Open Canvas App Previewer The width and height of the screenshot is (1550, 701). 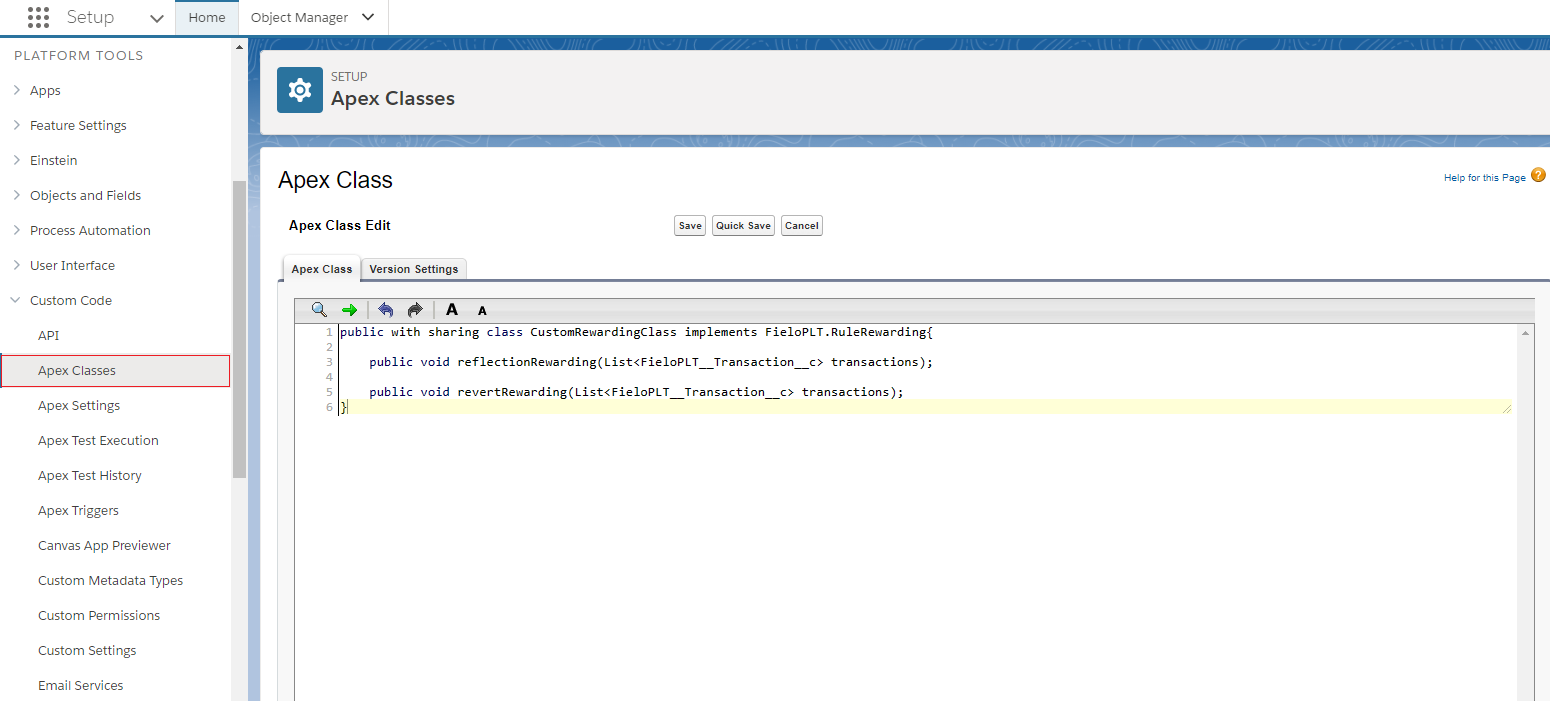pos(104,545)
